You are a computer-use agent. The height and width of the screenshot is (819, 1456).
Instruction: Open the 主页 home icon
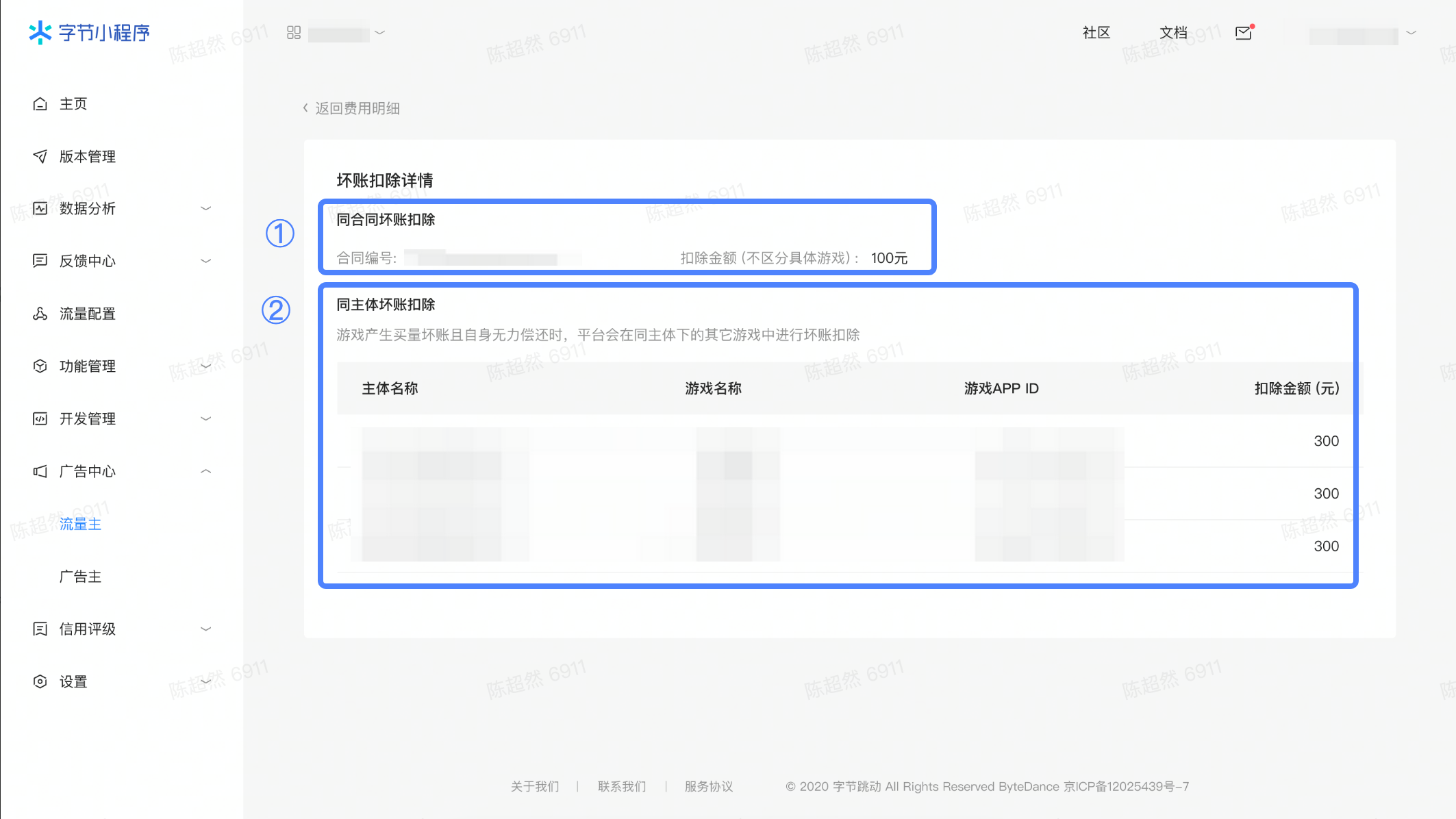tap(40, 103)
